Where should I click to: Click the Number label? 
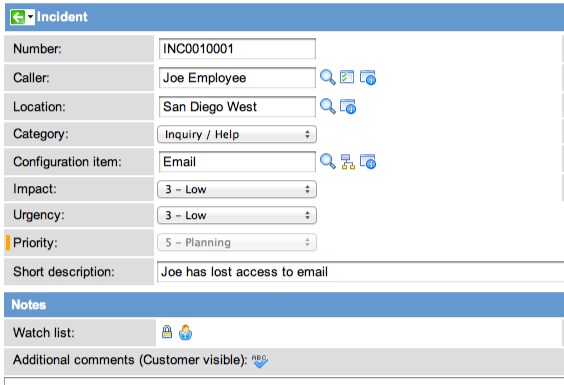[x=37, y=49]
